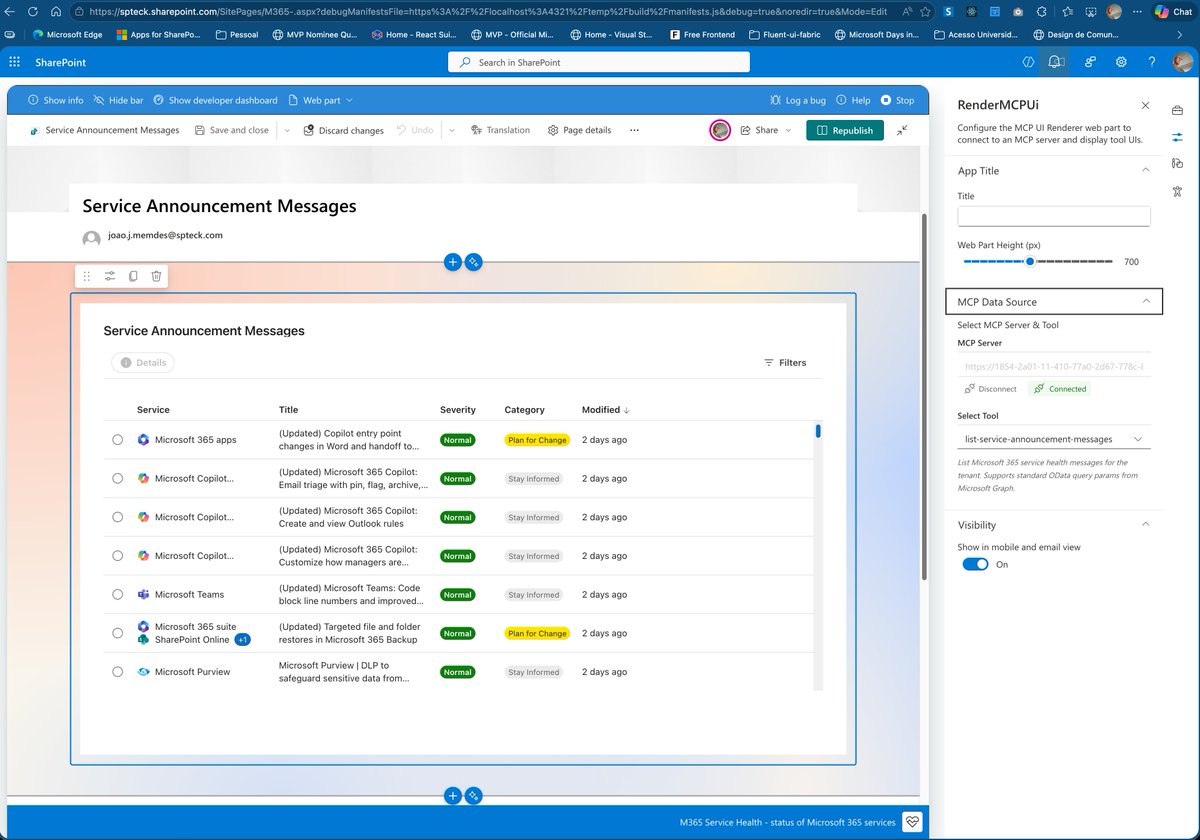Image resolution: width=1200 pixels, height=840 pixels.
Task: Click the Republish button
Action: (844, 130)
